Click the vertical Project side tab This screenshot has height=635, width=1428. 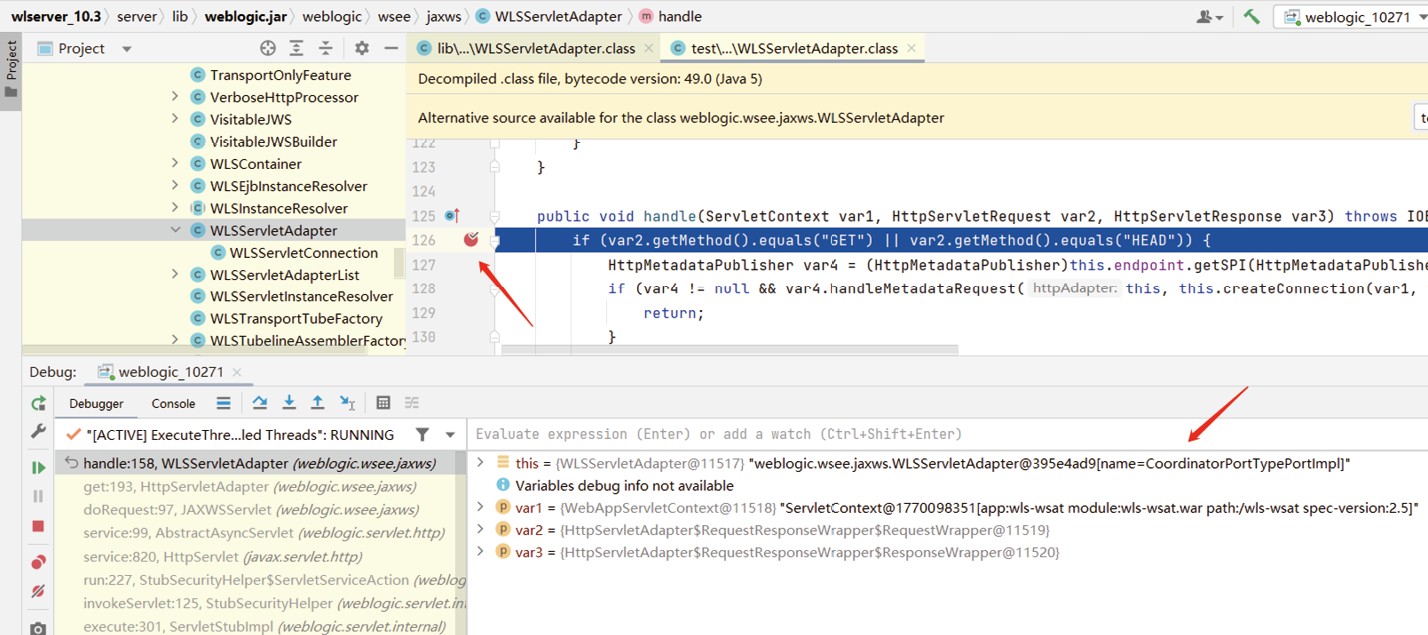(11, 69)
